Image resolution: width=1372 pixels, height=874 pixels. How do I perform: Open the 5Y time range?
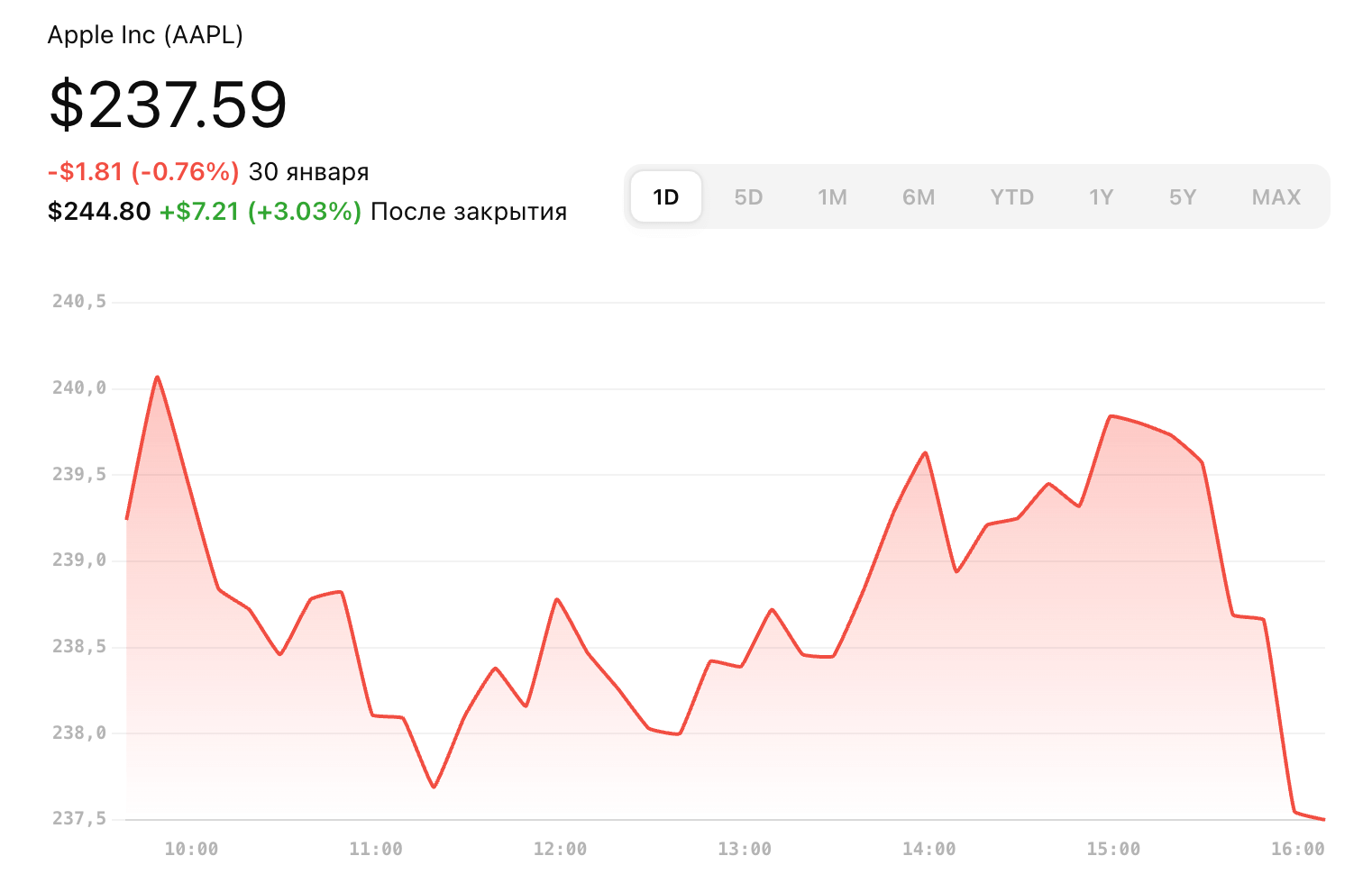(x=1183, y=196)
